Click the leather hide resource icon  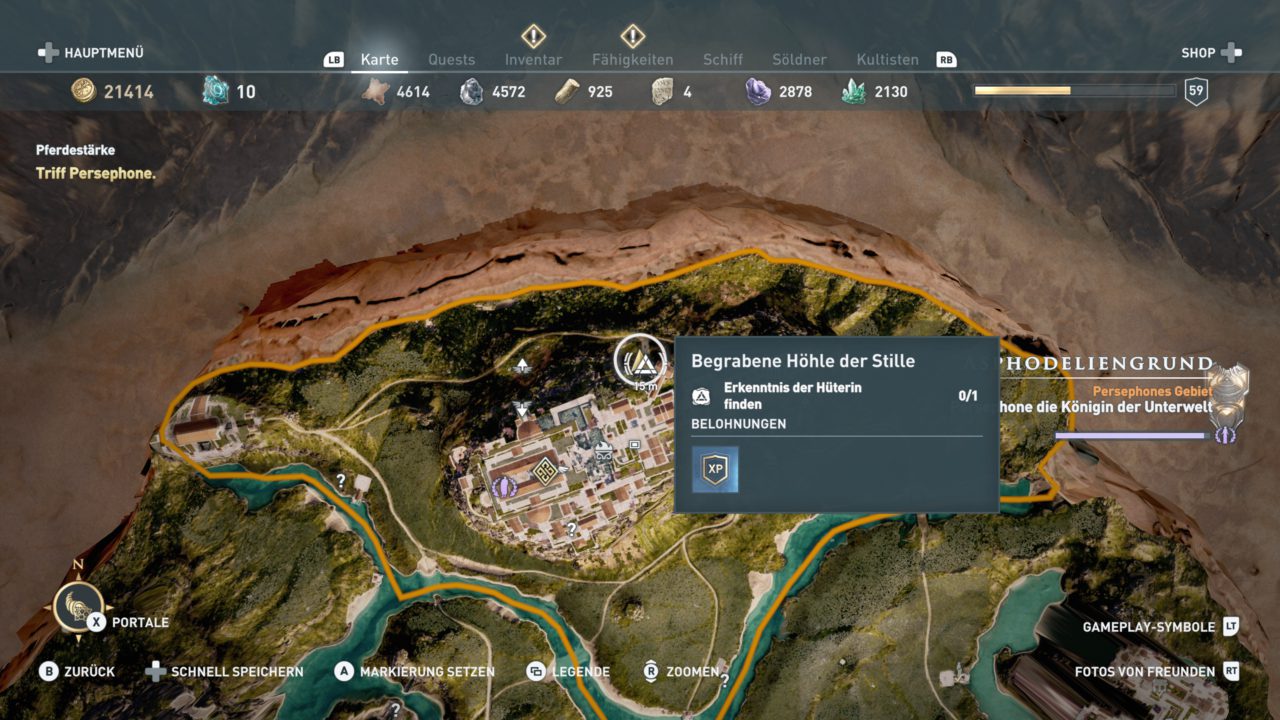click(x=376, y=91)
